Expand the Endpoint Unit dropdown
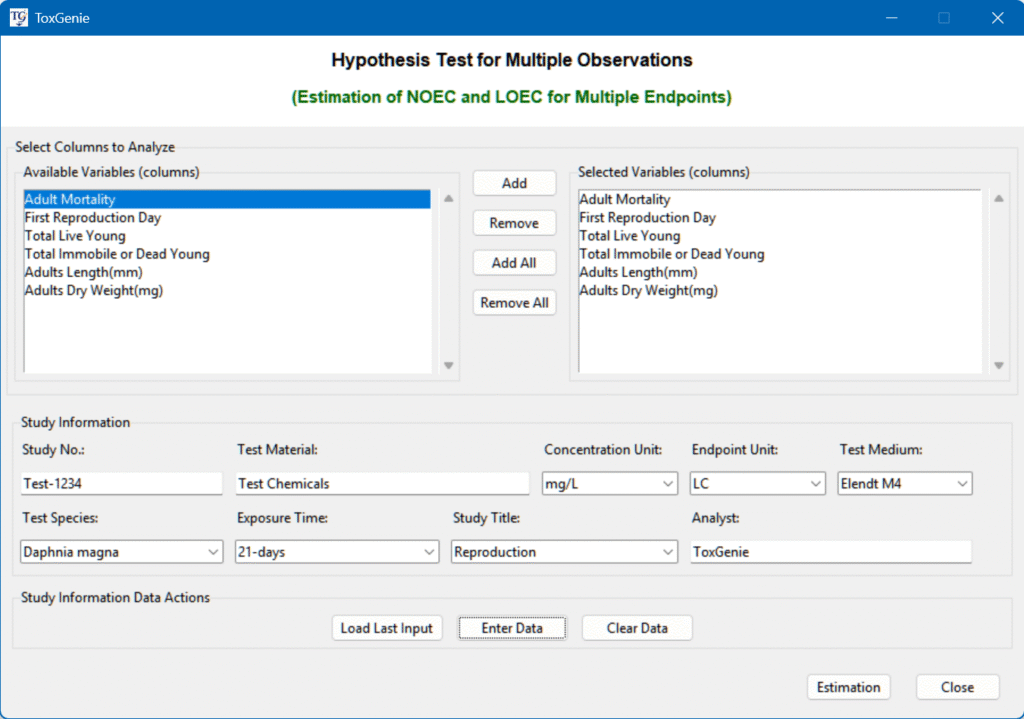The image size is (1024, 719). [757, 484]
